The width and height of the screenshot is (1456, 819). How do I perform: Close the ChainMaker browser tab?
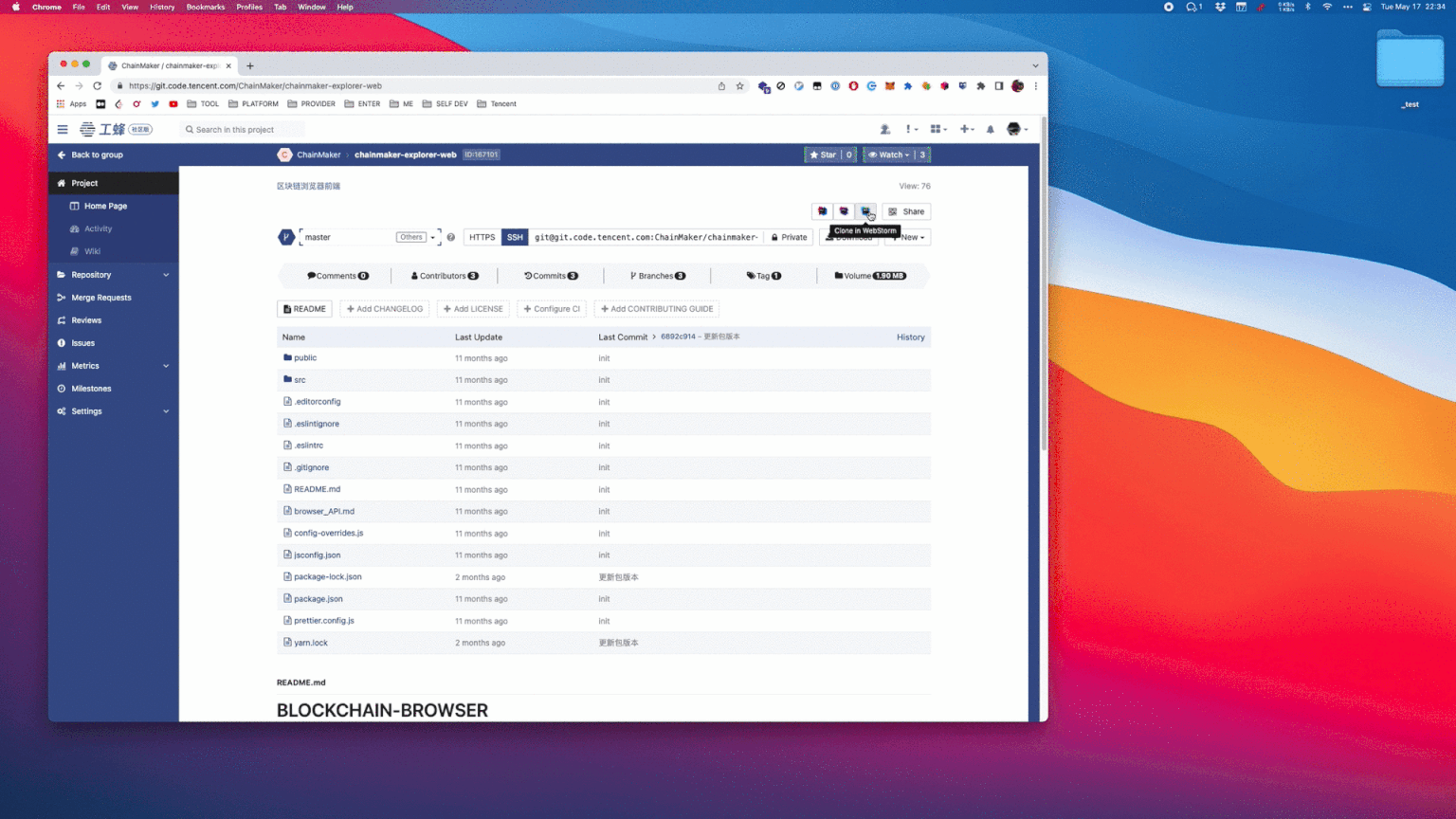[228, 65]
